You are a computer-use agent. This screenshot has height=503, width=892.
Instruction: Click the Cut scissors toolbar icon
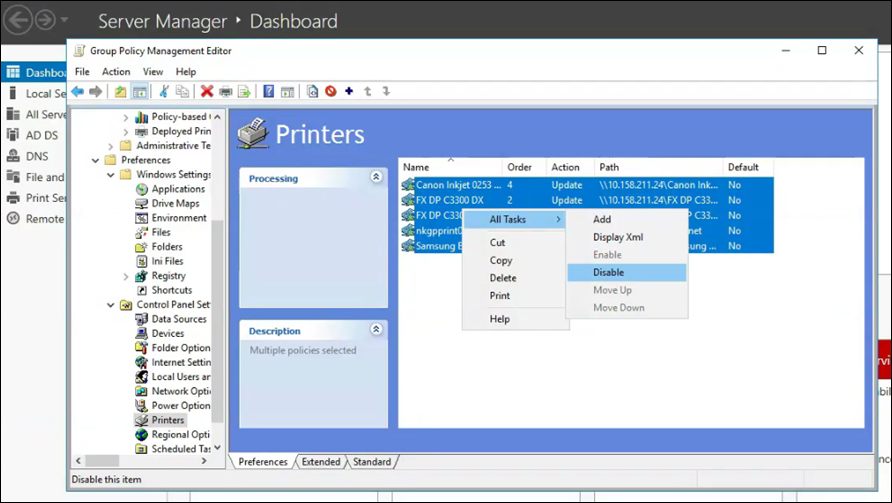point(164,92)
